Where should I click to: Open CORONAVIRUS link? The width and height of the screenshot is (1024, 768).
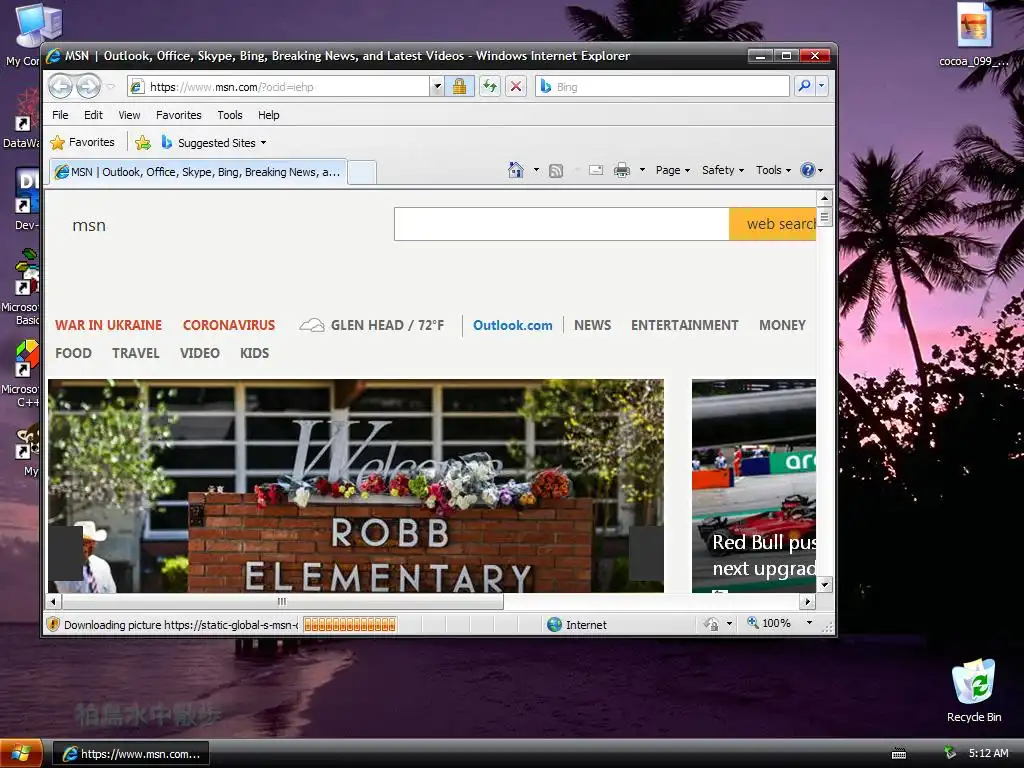point(229,325)
